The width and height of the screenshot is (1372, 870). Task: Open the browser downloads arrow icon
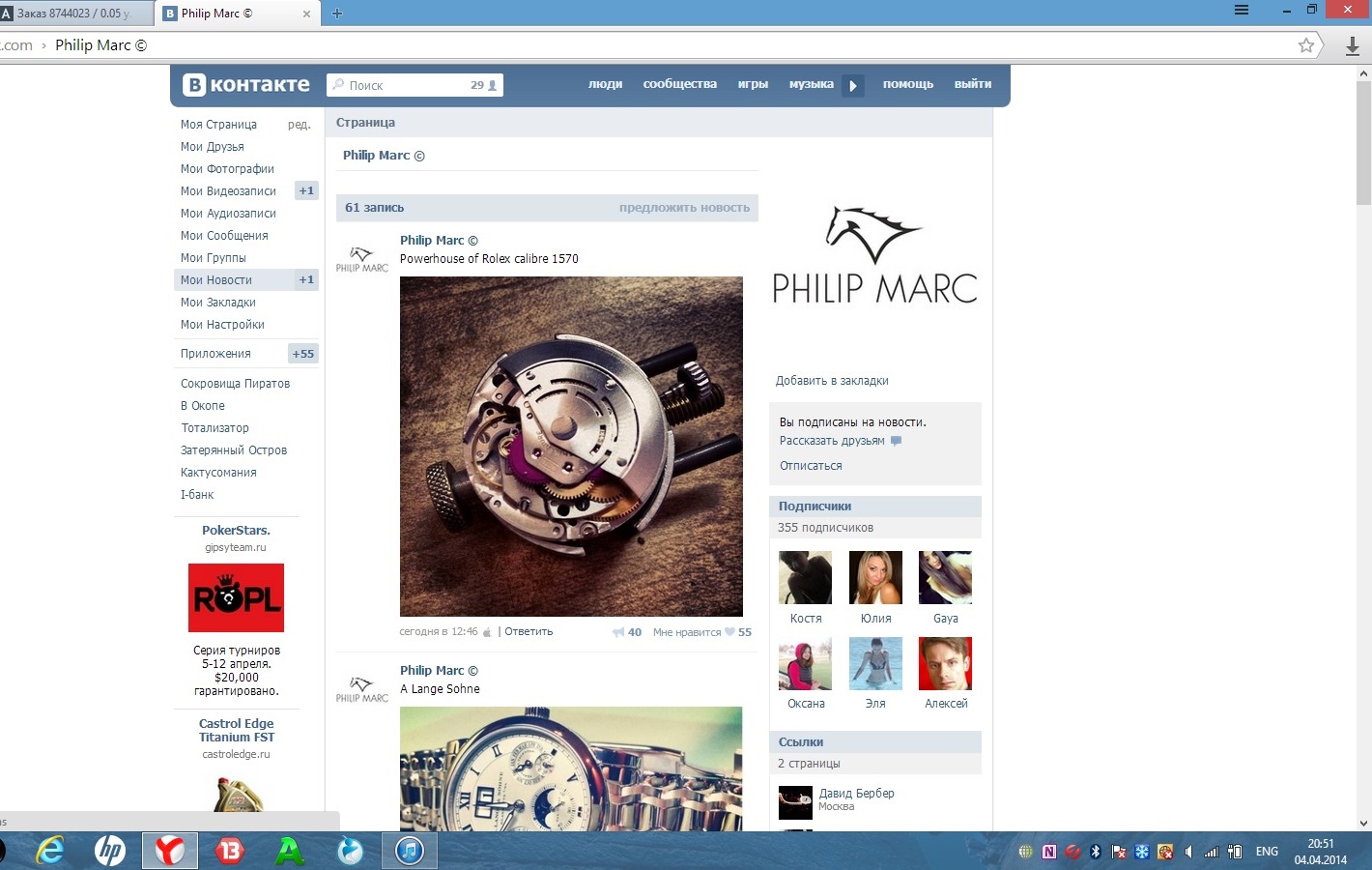pos(1353,45)
